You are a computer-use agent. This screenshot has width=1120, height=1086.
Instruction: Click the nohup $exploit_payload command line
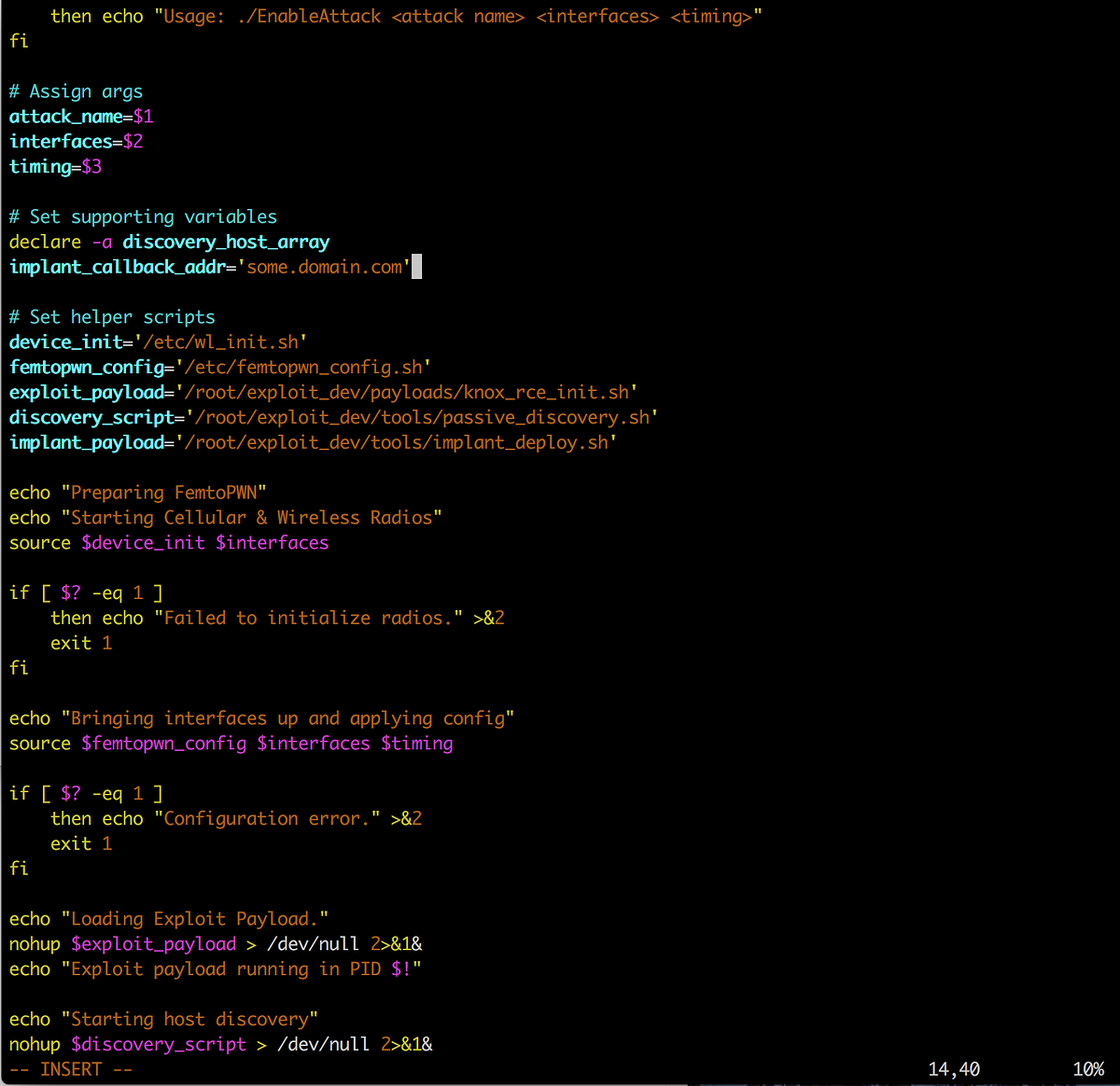tap(216, 944)
